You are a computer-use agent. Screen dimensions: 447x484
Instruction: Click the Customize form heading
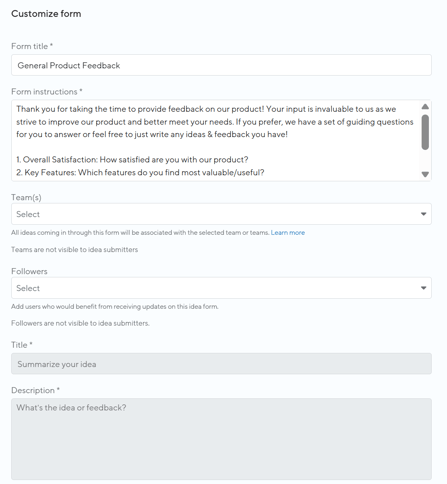(x=46, y=14)
